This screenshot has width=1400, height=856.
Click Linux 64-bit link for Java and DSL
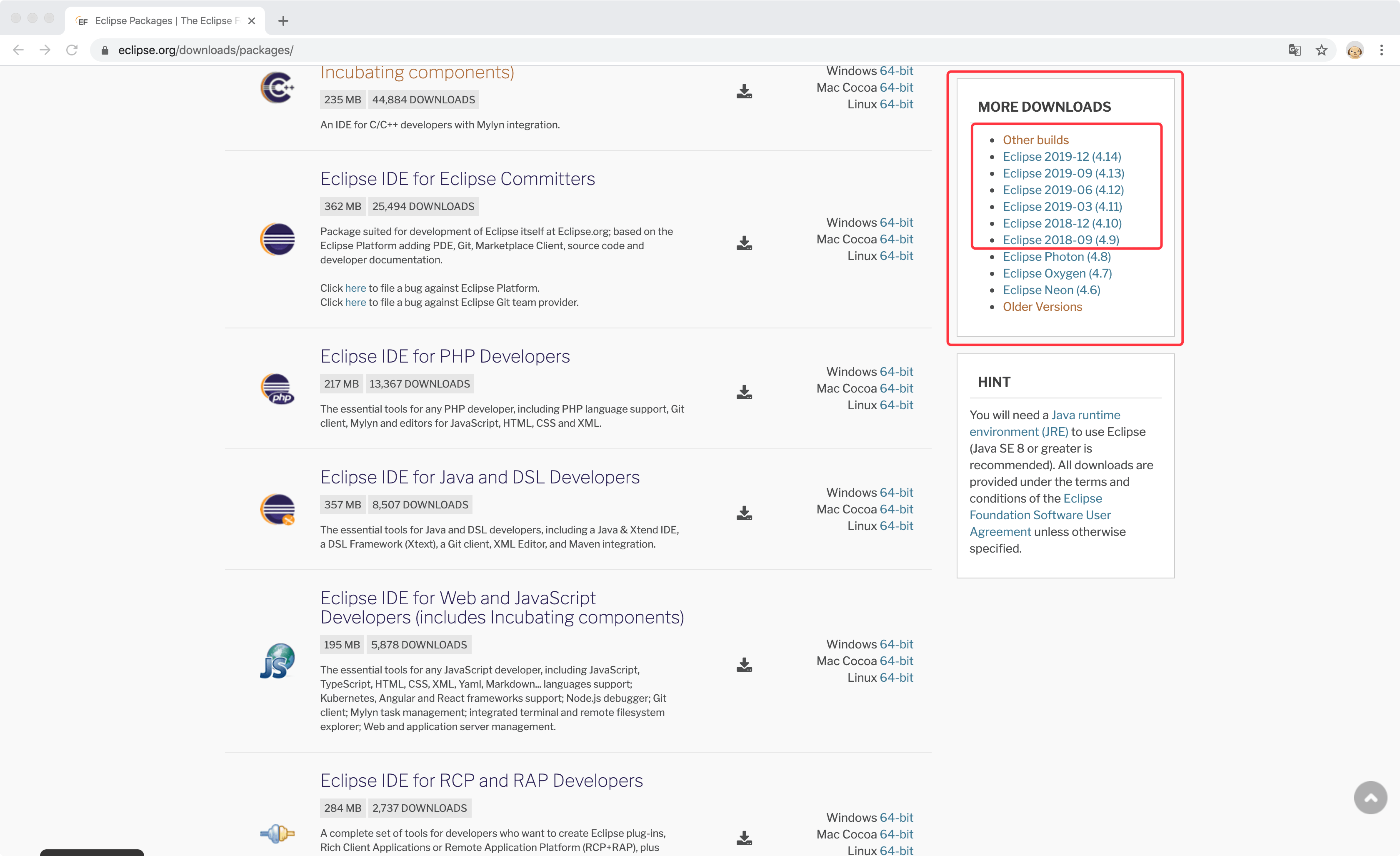(896, 526)
